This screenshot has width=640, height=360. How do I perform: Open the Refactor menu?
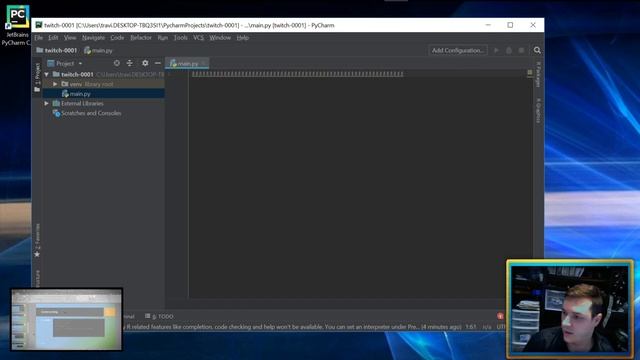coord(141,38)
